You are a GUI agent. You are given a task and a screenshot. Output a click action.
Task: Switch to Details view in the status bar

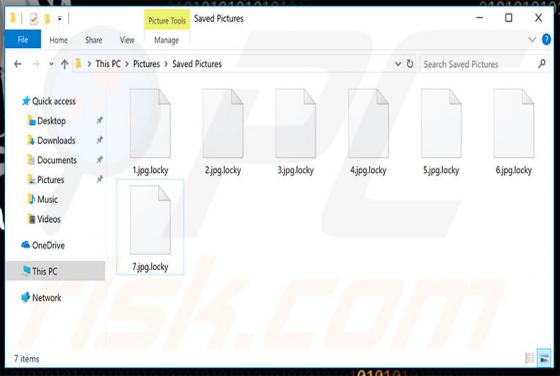click(x=530, y=357)
